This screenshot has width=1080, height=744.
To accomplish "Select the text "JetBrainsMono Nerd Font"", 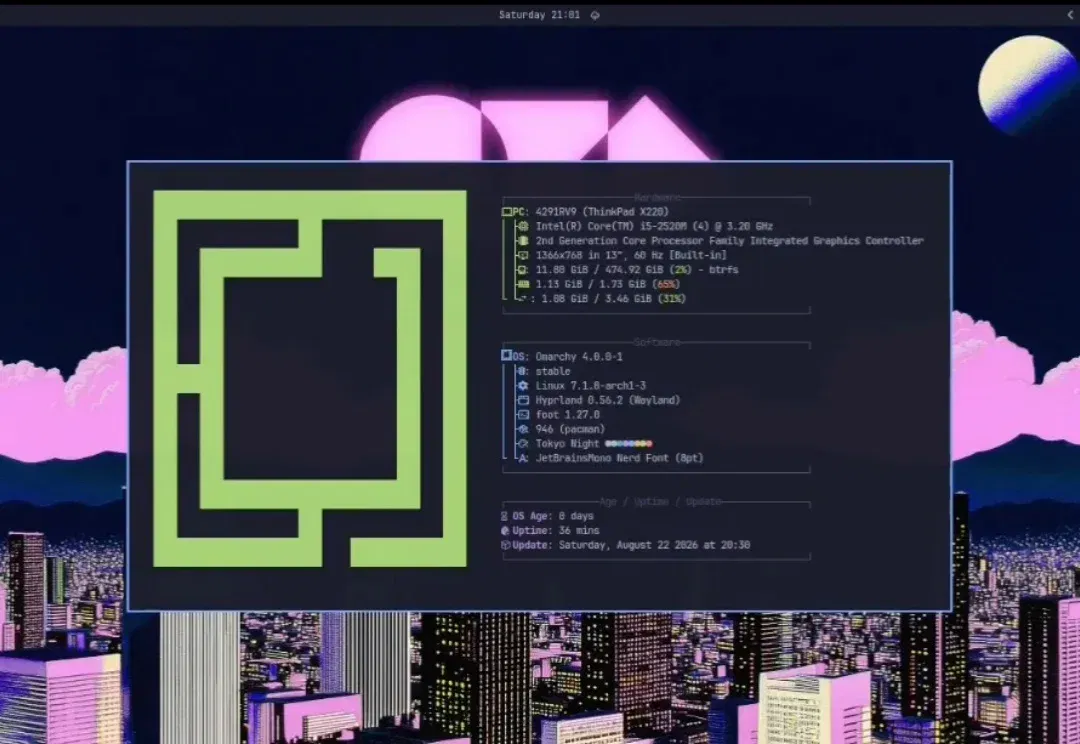I will tap(602, 457).
